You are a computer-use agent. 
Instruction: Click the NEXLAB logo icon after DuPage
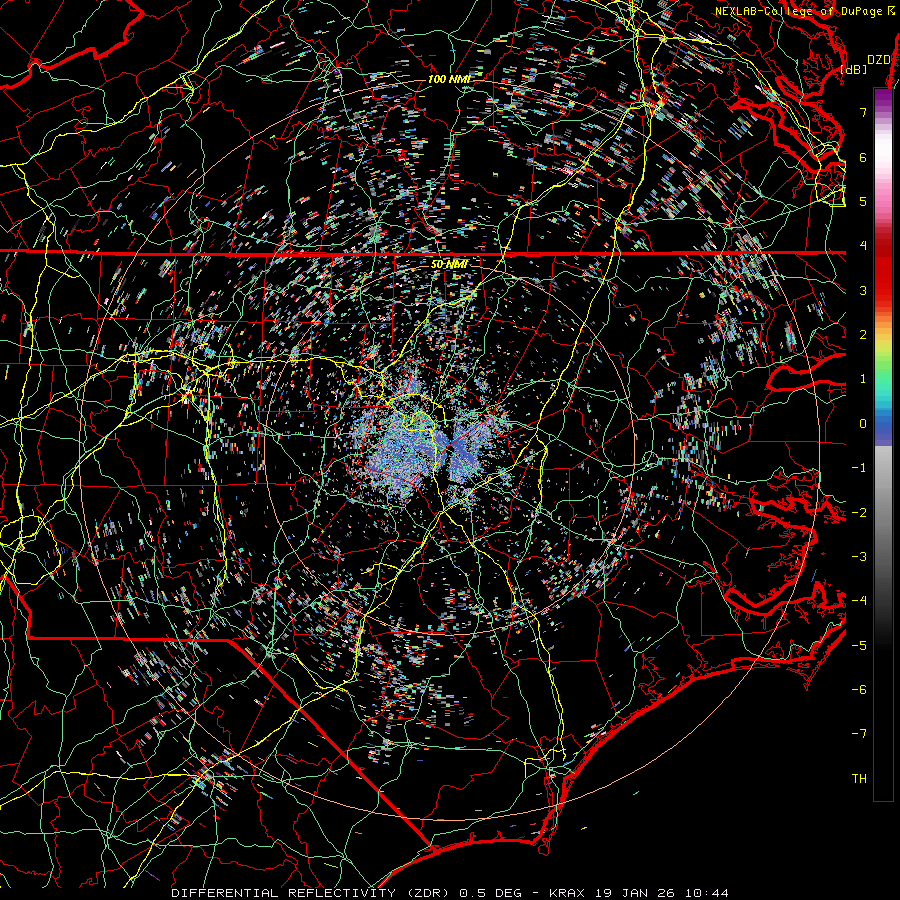pos(891,11)
